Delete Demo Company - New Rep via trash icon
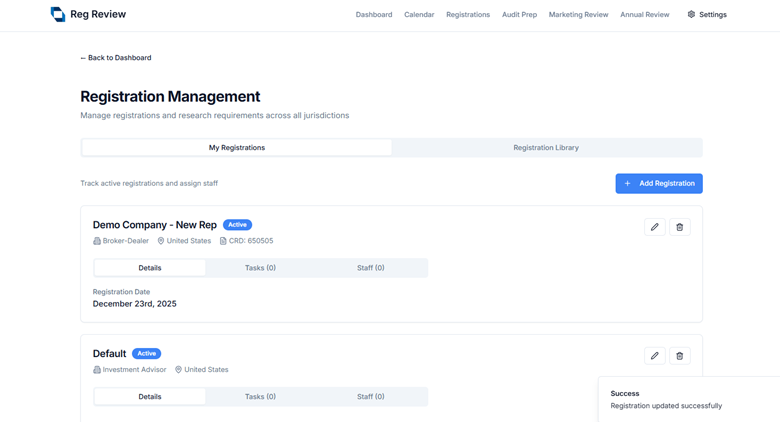780x422 pixels. point(680,227)
